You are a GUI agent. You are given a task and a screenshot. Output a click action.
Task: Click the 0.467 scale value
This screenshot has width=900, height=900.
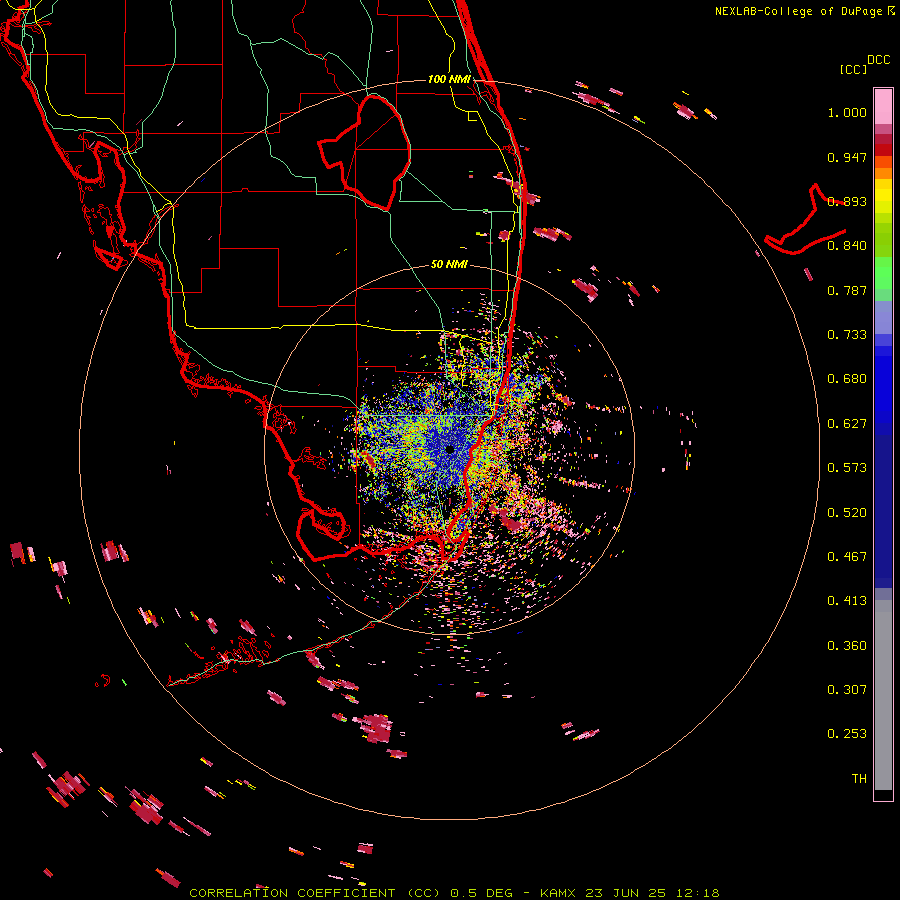point(847,557)
